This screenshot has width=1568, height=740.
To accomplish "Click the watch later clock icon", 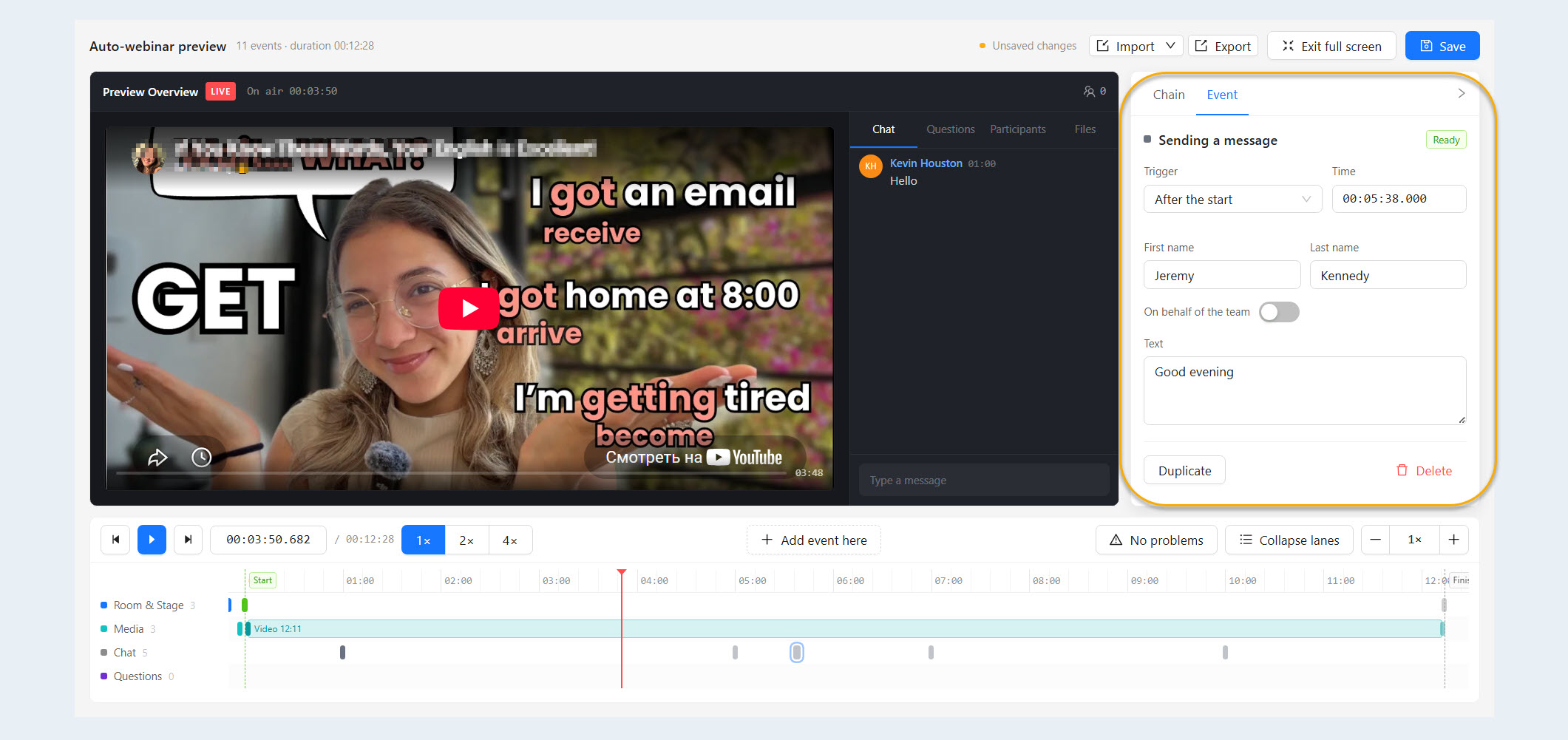I will click(201, 458).
